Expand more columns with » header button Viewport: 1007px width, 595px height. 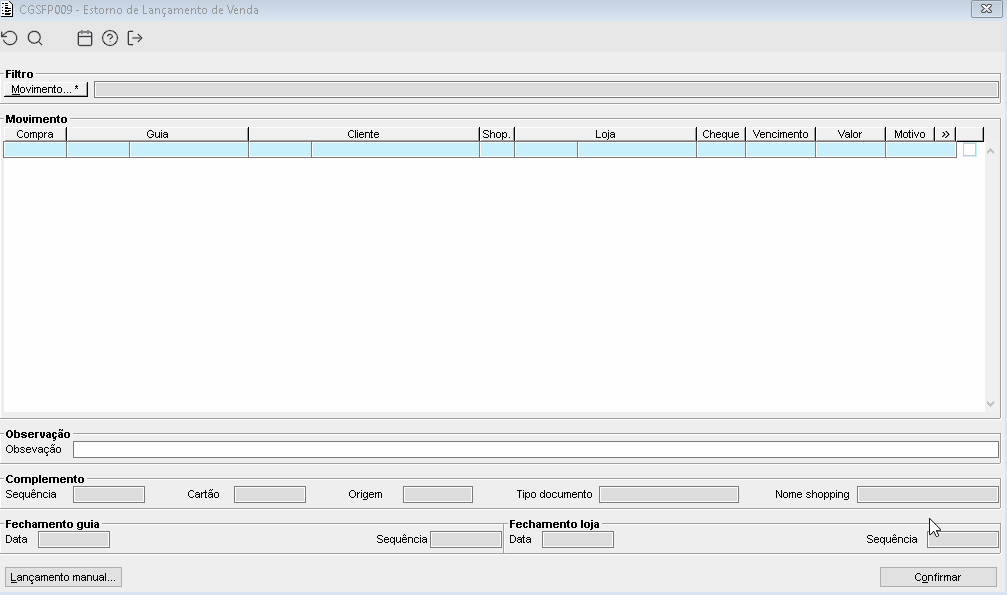(945, 134)
